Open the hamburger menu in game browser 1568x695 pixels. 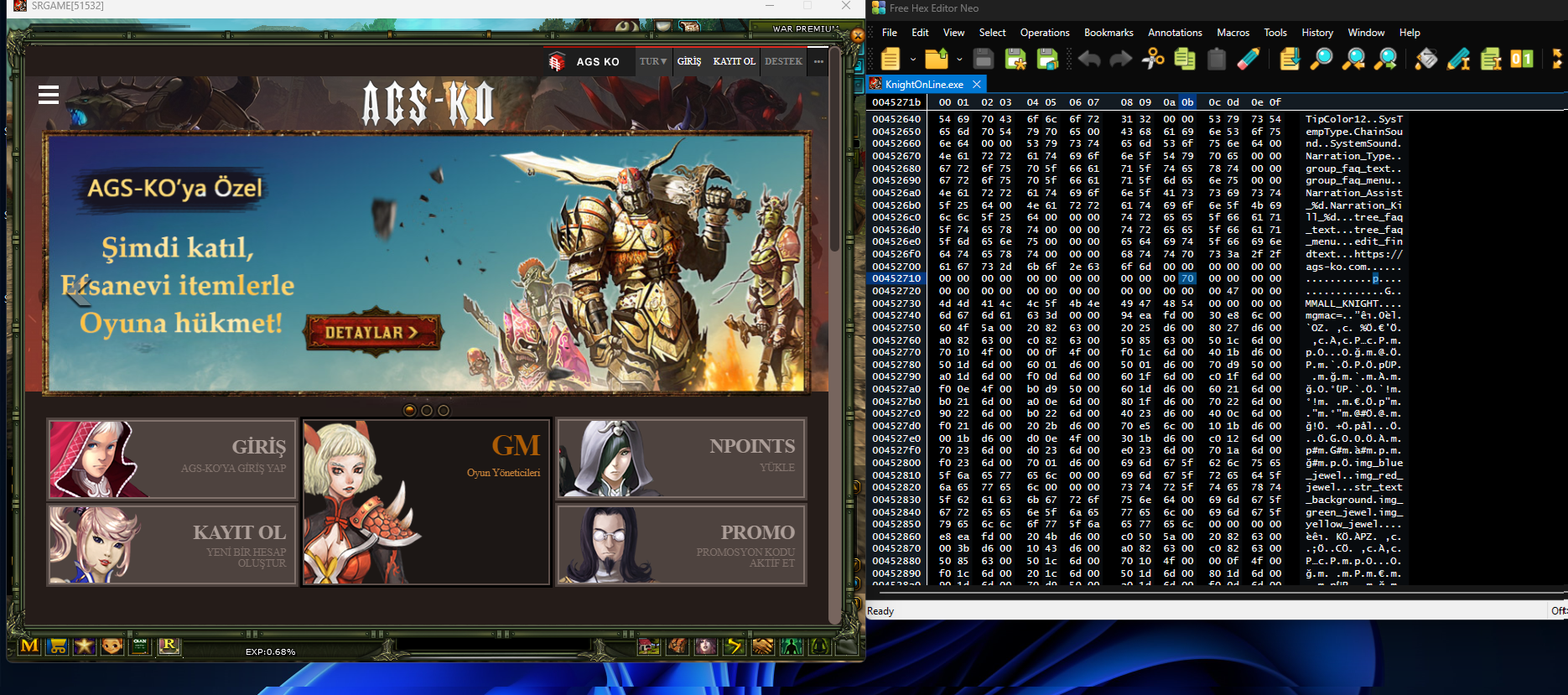point(49,95)
